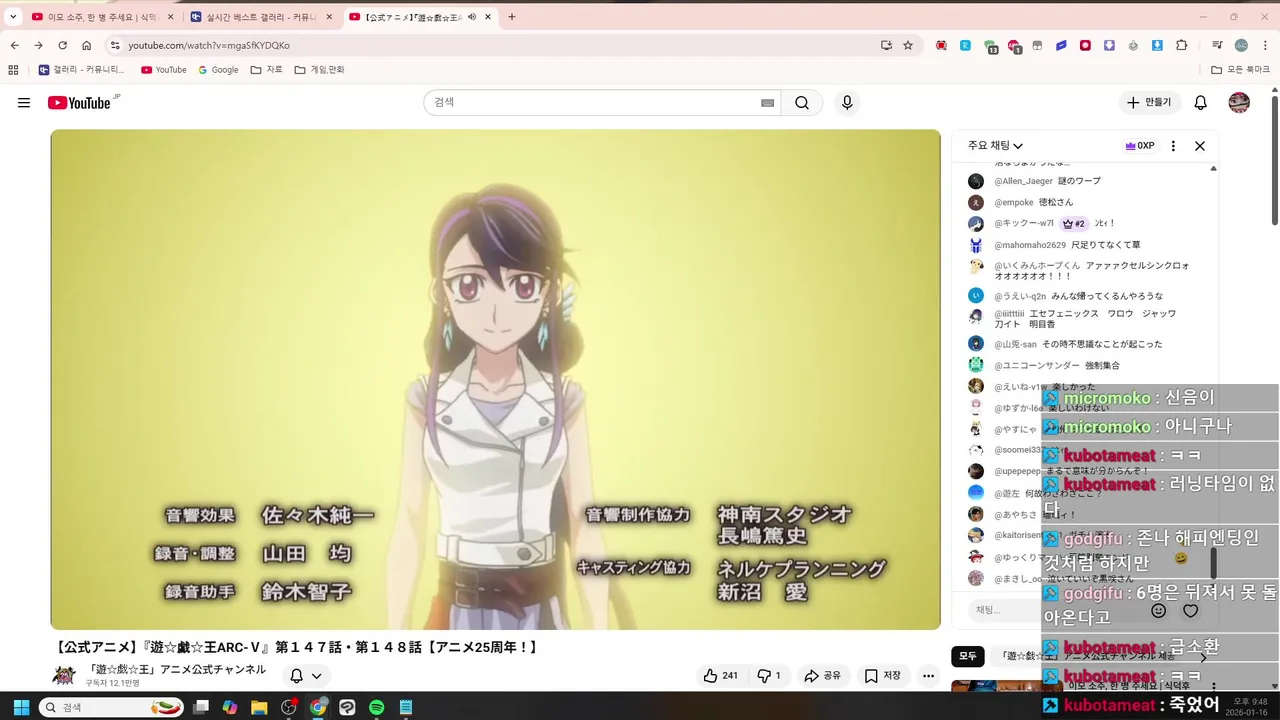
Task: Open Task View on the taskbar
Action: click(x=201, y=707)
